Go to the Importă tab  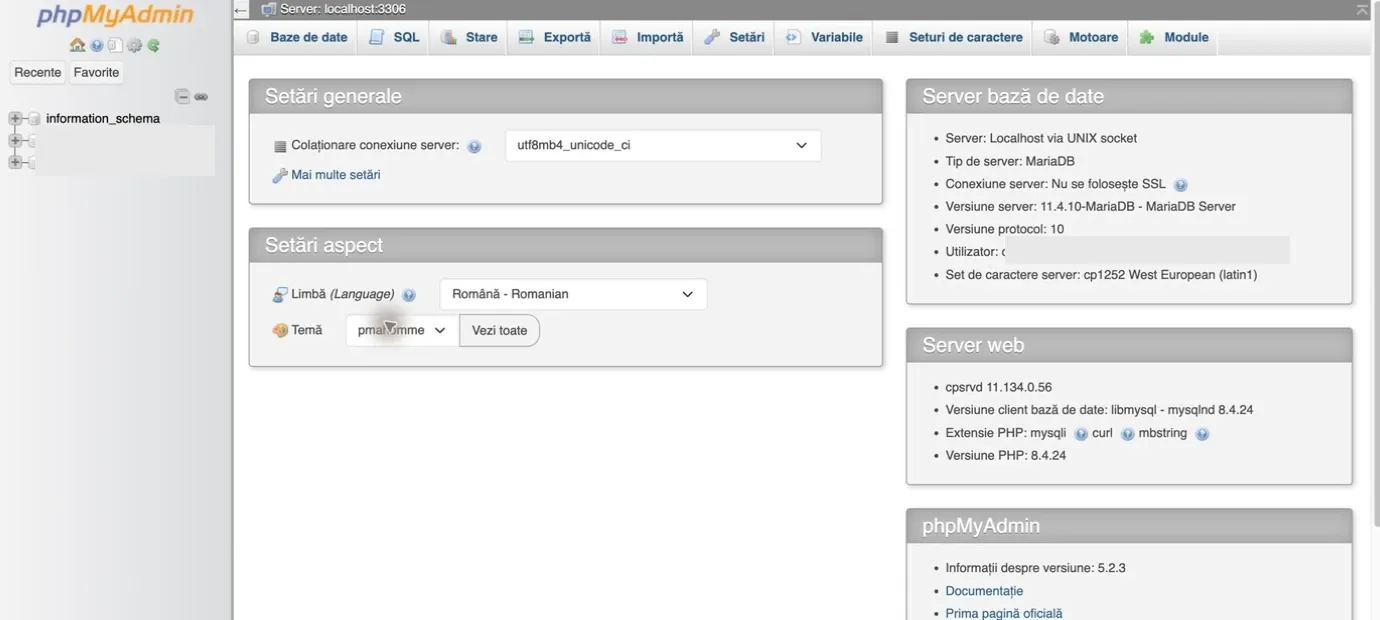(647, 37)
